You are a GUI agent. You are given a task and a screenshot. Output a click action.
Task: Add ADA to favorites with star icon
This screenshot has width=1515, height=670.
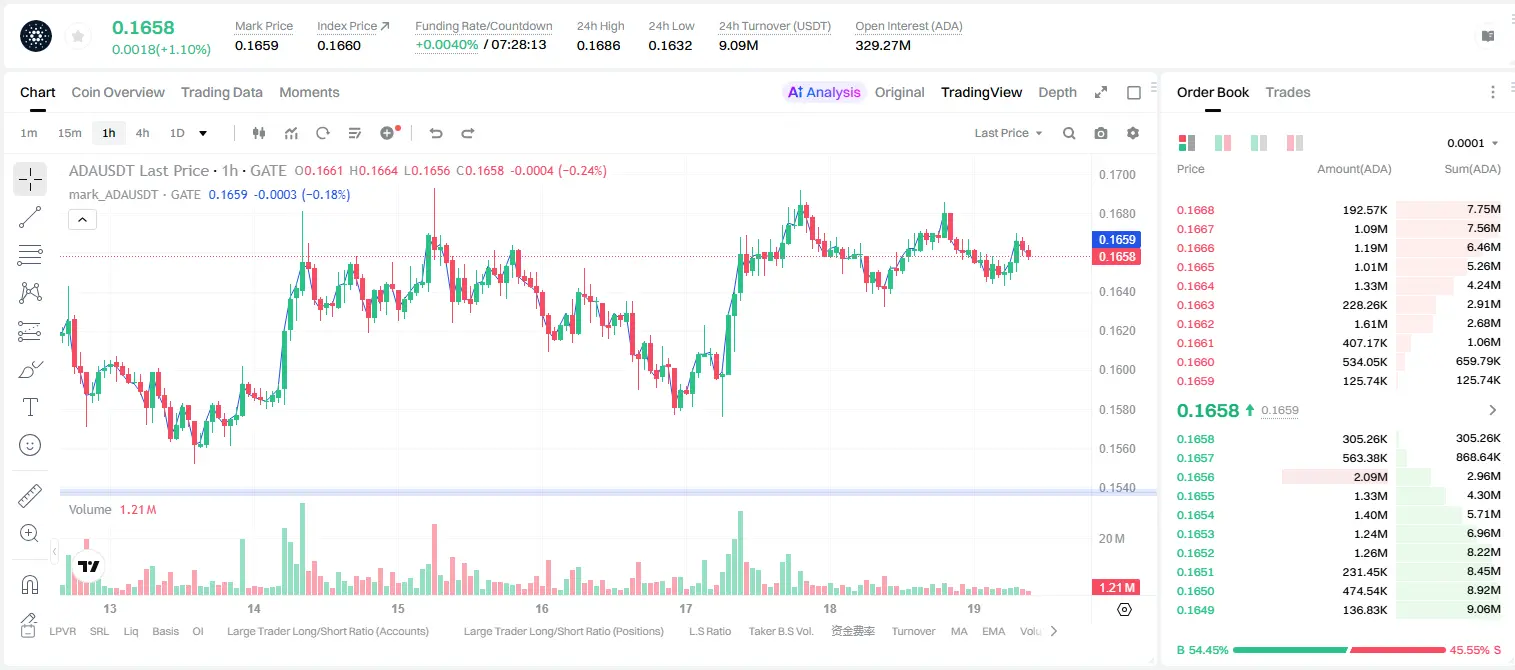[78, 37]
